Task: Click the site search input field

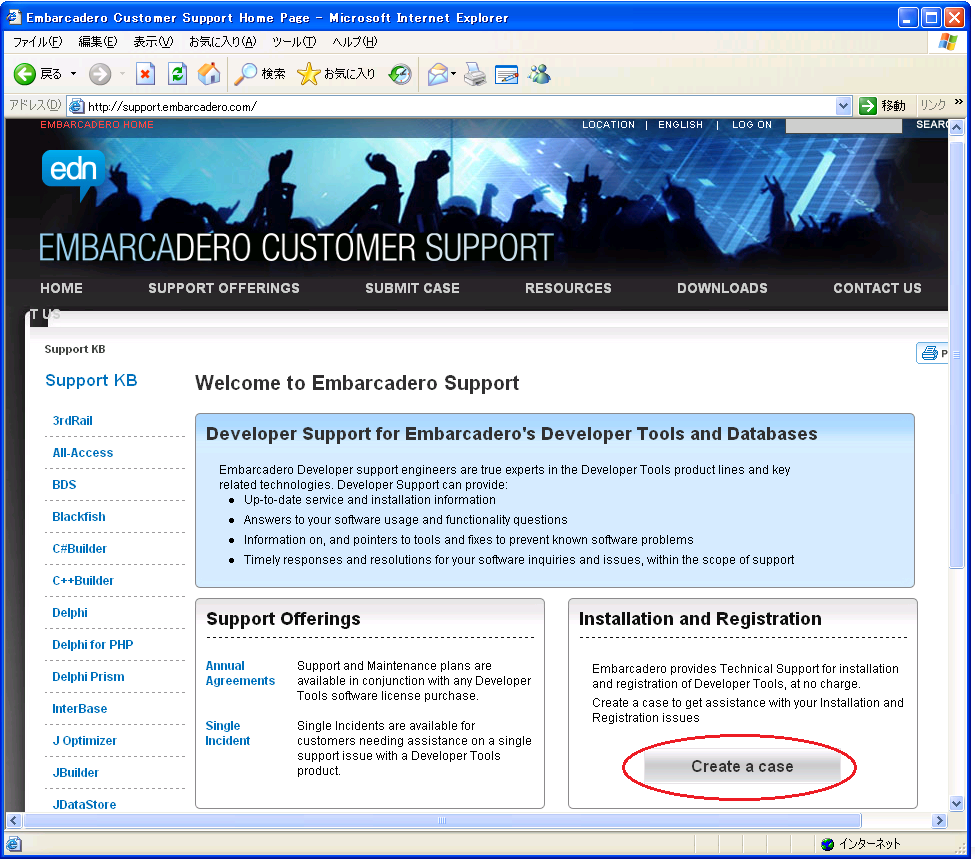Action: tap(844, 126)
